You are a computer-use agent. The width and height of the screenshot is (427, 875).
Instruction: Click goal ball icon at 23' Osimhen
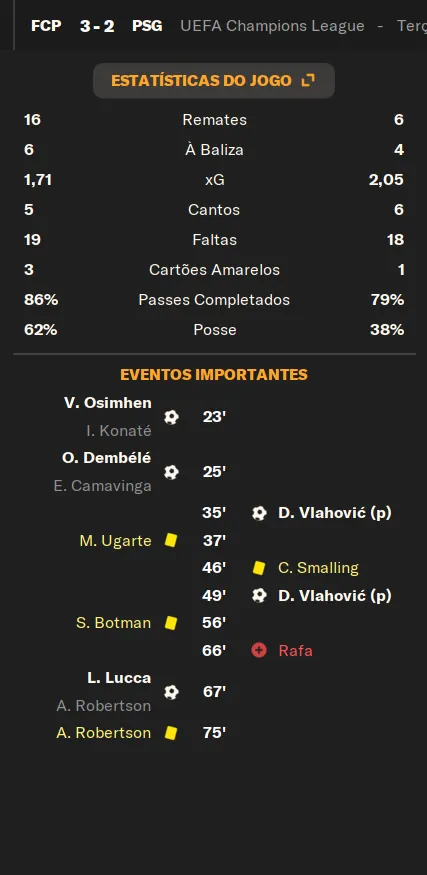171,417
